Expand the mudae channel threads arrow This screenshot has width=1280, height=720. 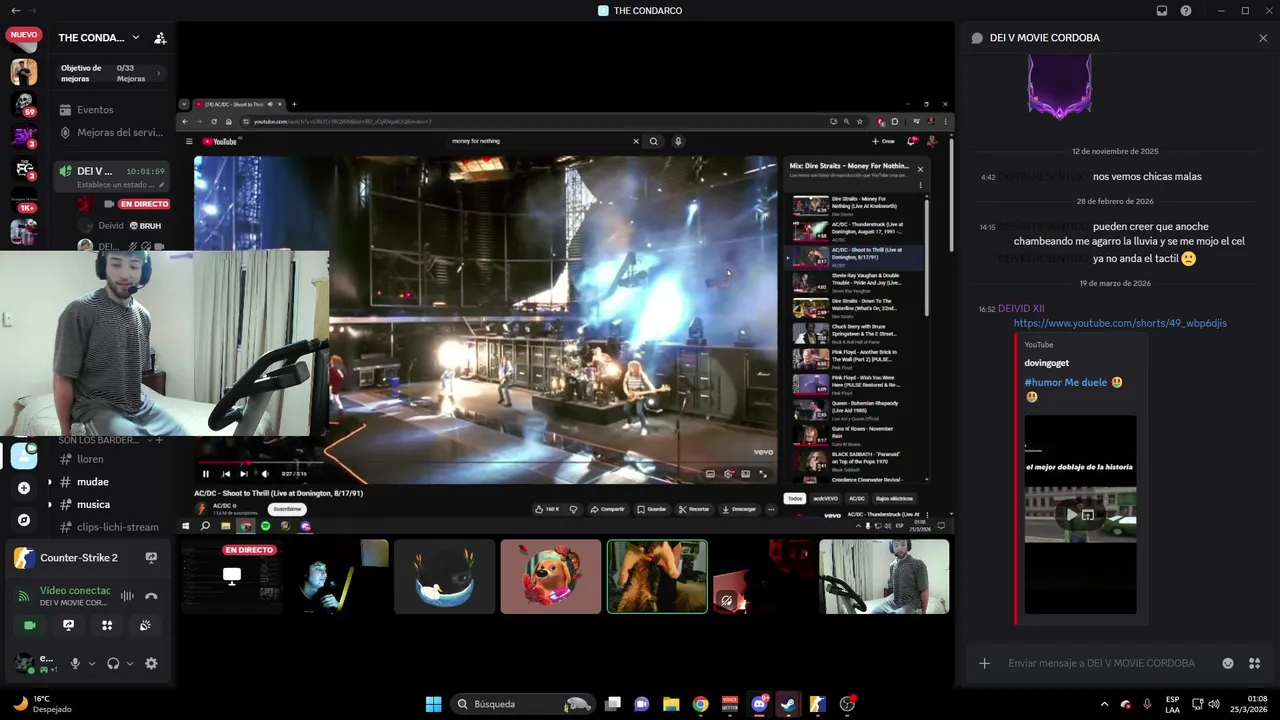point(50,482)
